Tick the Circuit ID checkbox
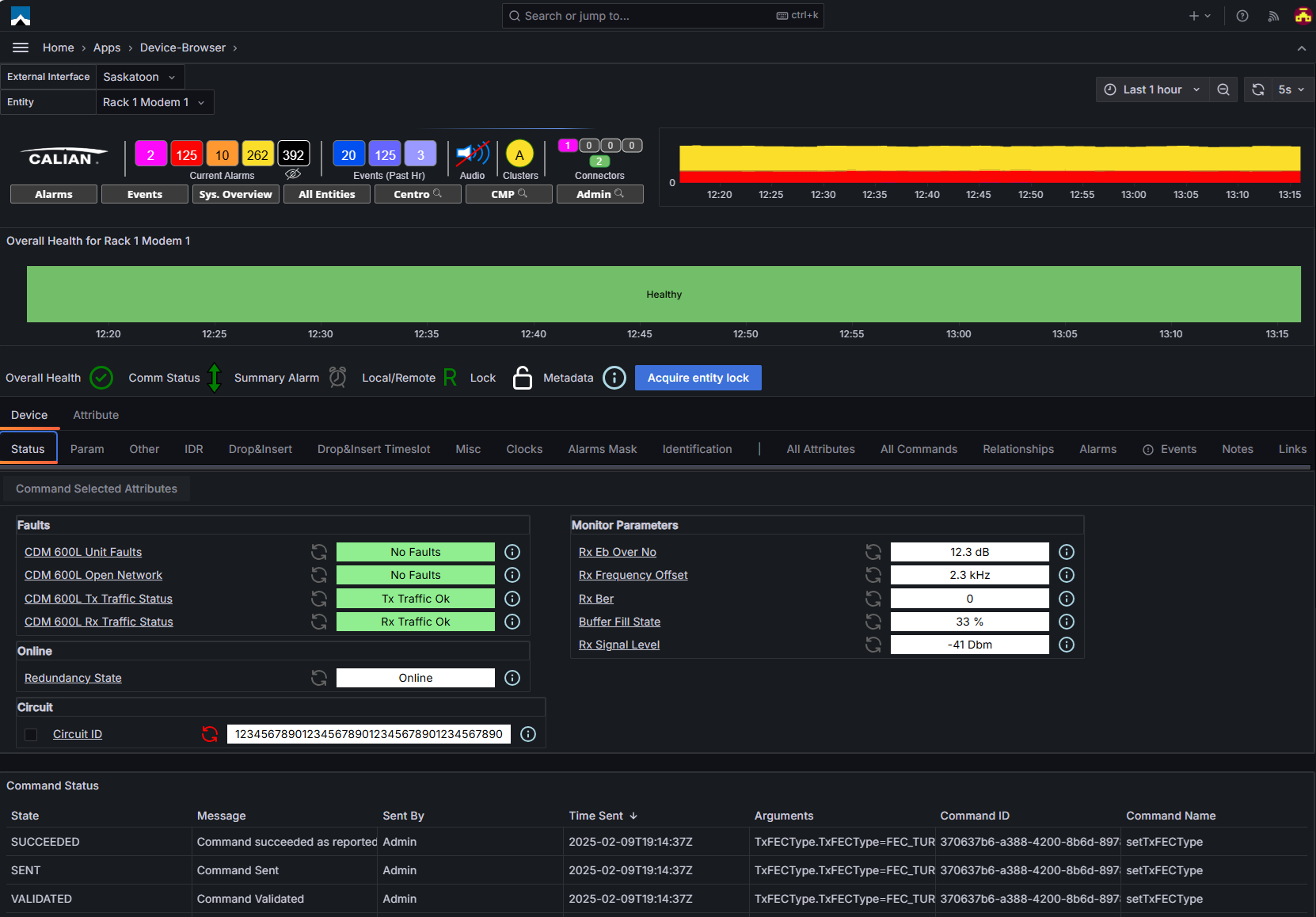This screenshot has width=1316, height=917. (31, 735)
